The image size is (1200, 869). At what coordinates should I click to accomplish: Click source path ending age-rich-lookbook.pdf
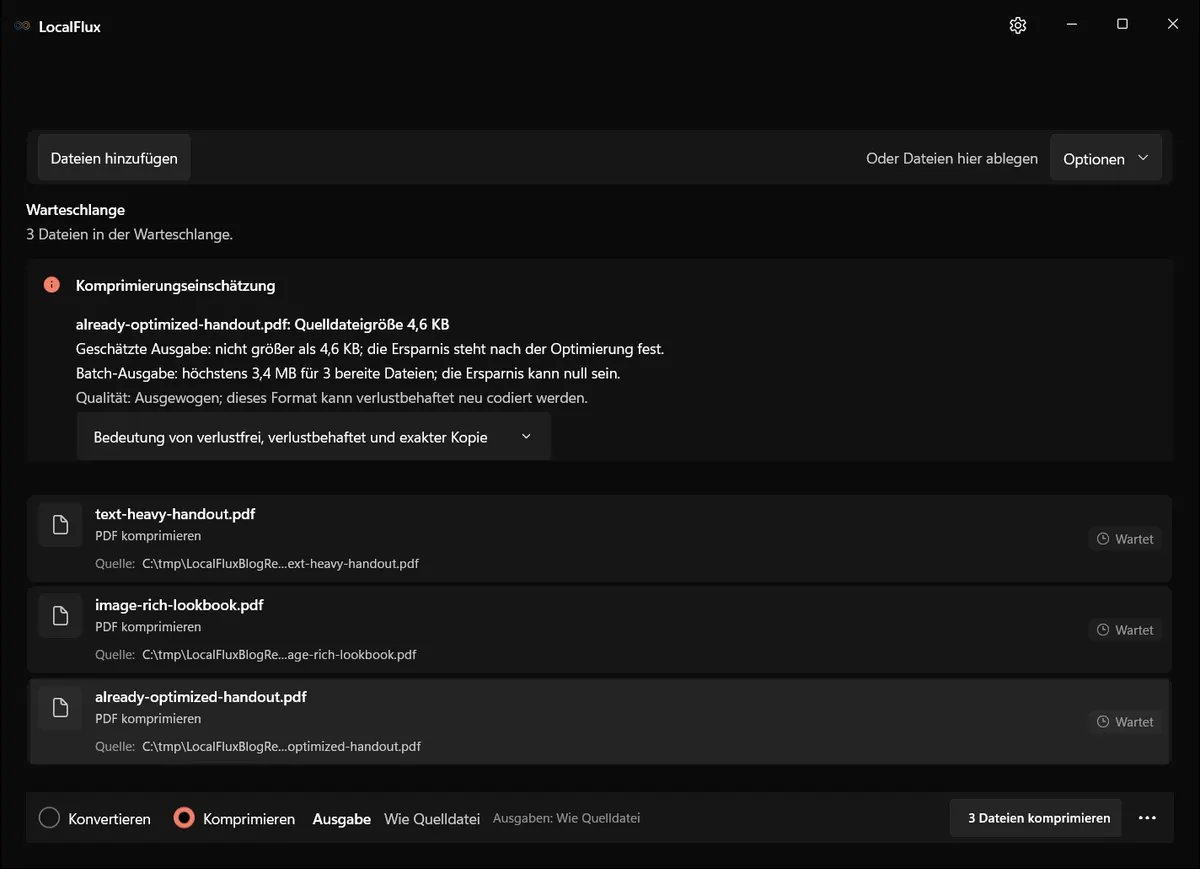point(279,655)
